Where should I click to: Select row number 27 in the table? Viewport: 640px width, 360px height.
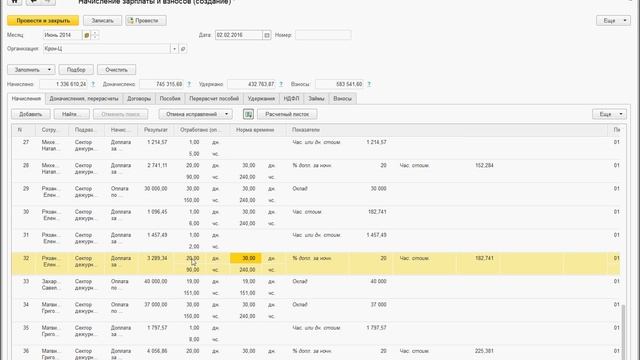click(x=26, y=142)
